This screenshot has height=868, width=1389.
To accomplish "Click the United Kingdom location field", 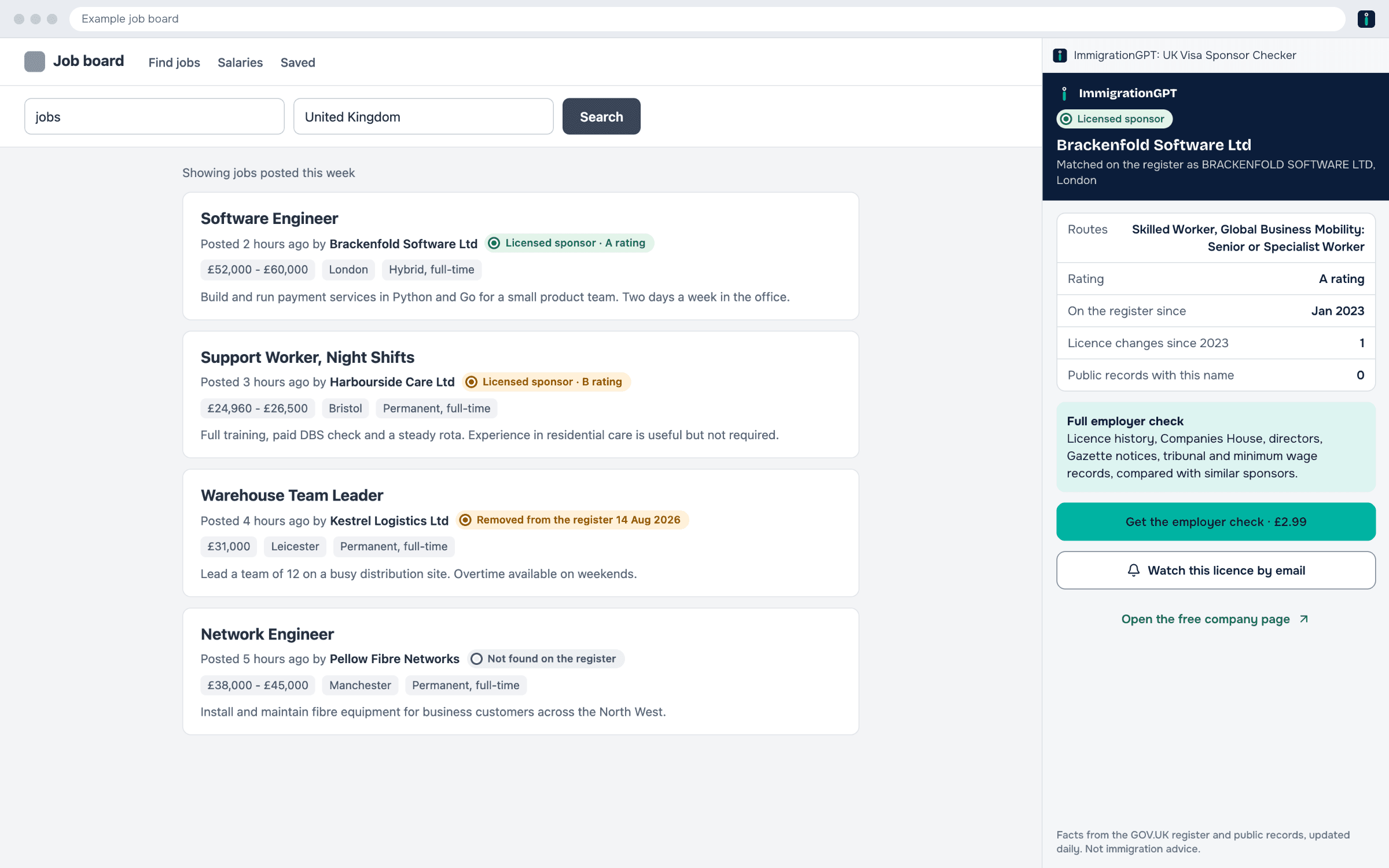I will coord(424,116).
